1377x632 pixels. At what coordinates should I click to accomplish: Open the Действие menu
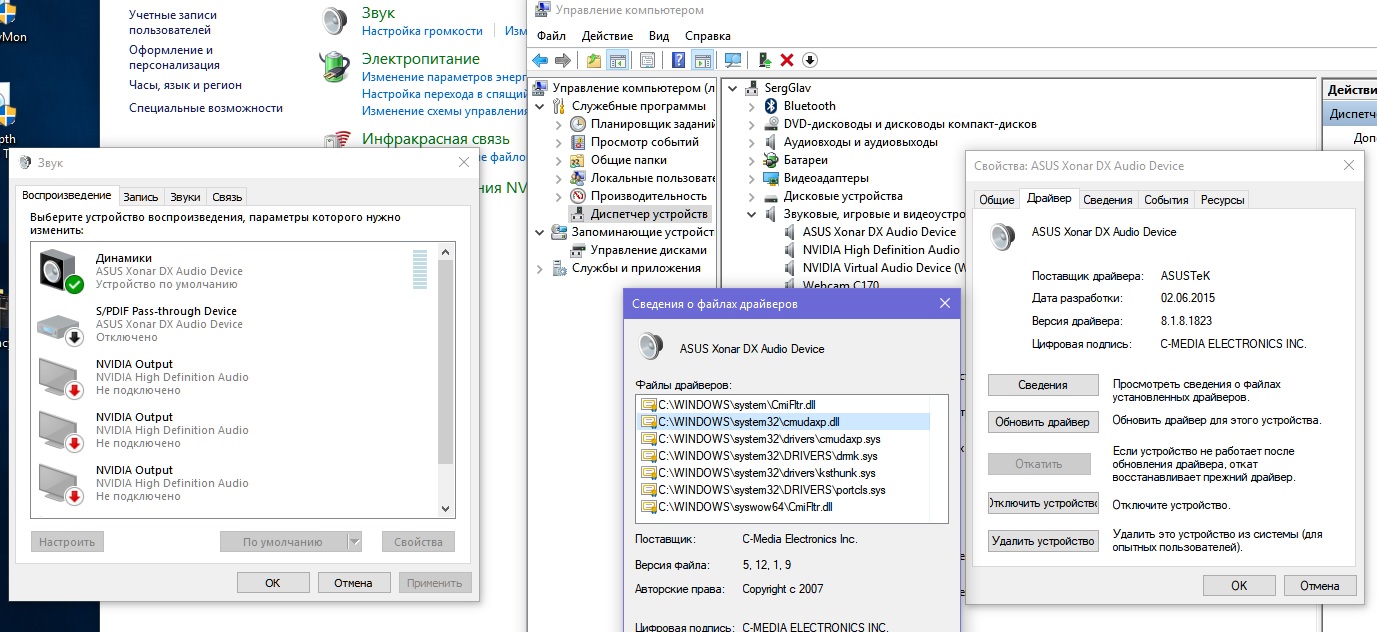(x=607, y=36)
